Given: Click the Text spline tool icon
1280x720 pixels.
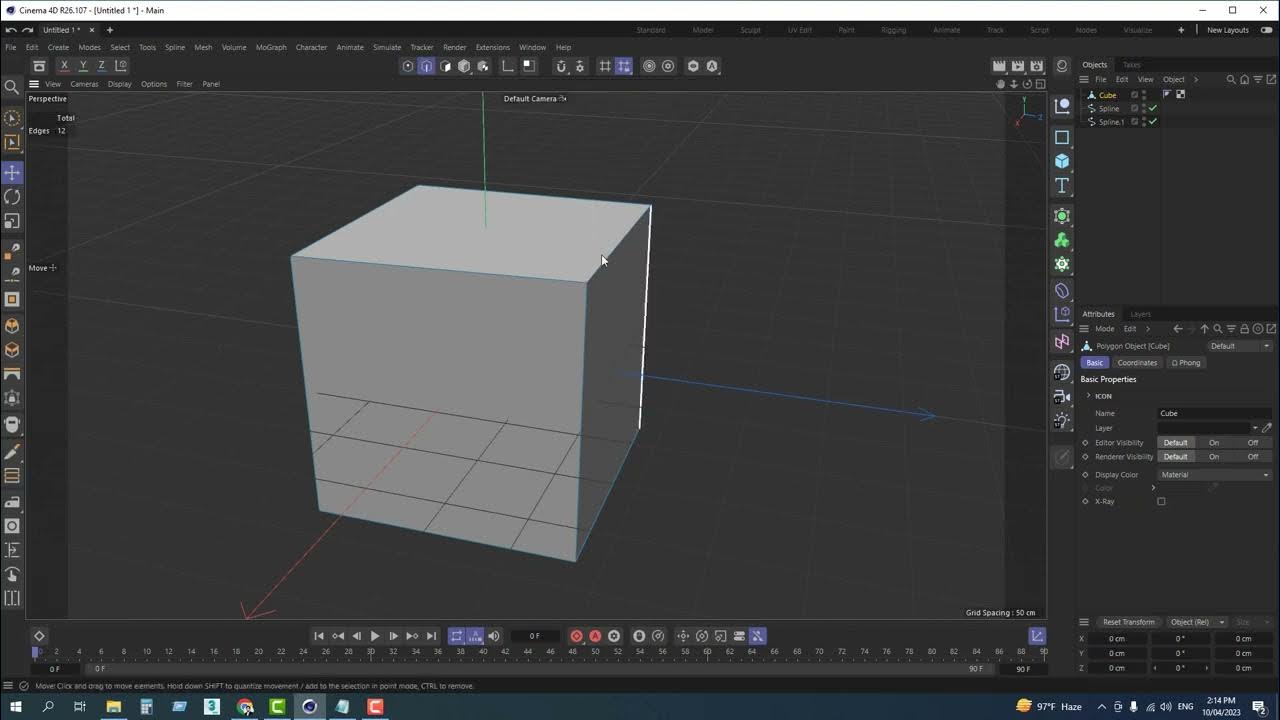Looking at the screenshot, I should point(1062,186).
